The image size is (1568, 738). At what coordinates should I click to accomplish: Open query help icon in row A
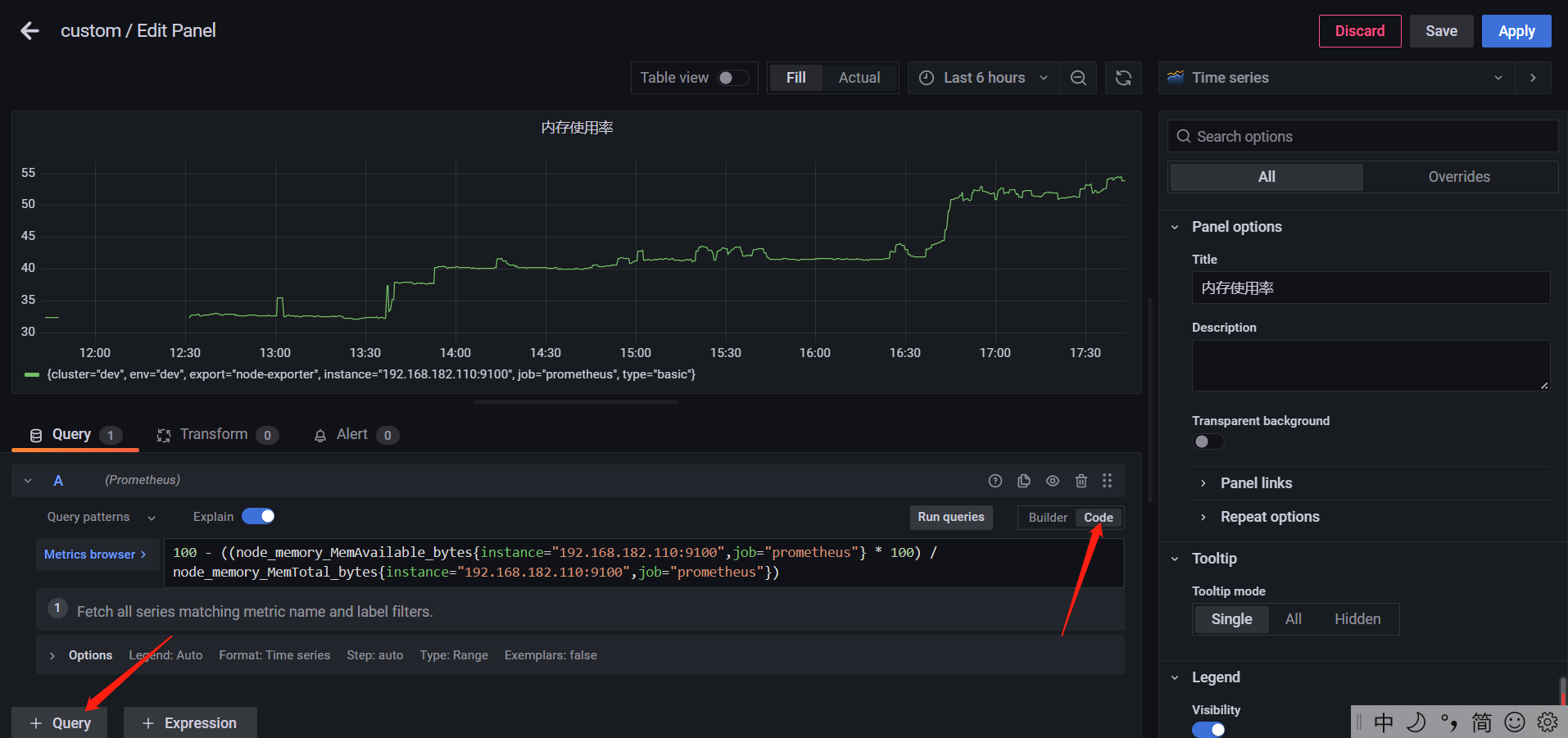tap(995, 481)
